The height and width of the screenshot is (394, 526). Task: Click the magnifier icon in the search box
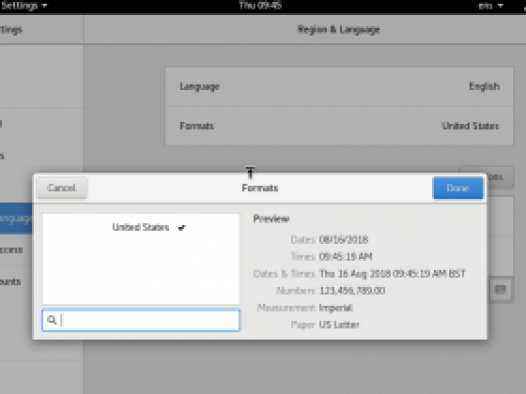[52, 320]
